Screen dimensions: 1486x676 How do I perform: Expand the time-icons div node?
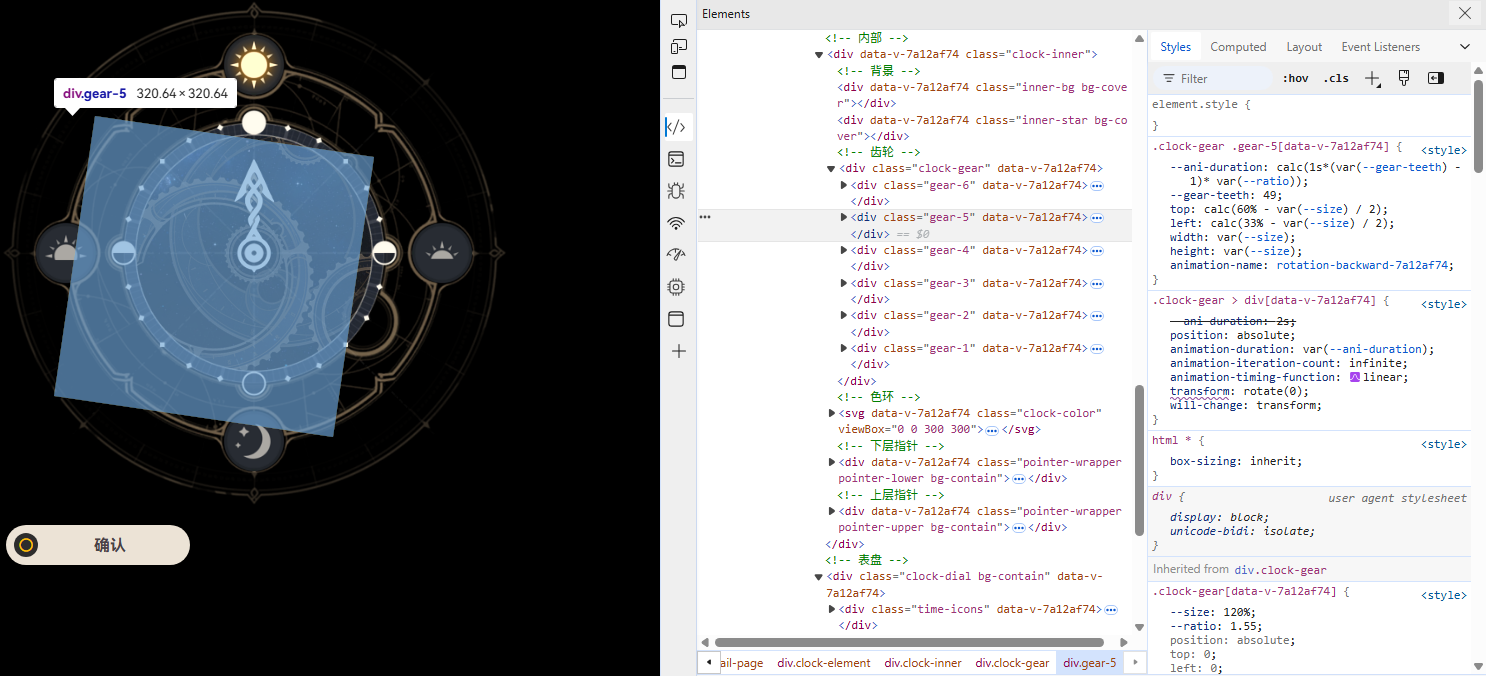tap(832, 609)
